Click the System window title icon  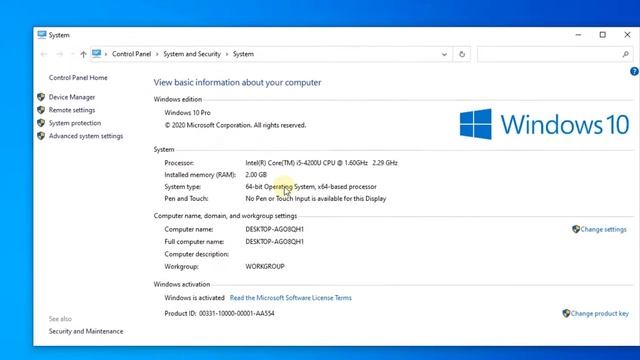click(x=42, y=35)
